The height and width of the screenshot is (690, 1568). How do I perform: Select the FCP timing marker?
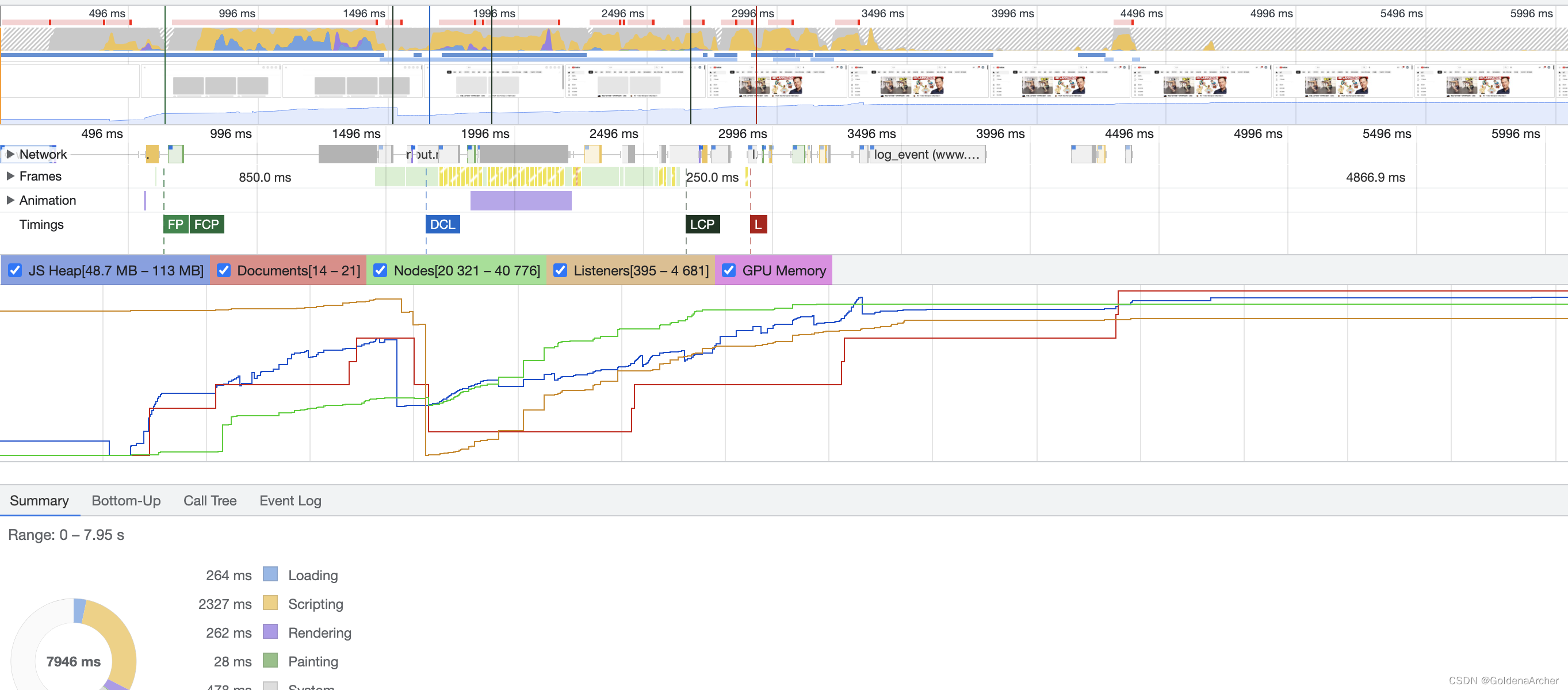coord(207,224)
